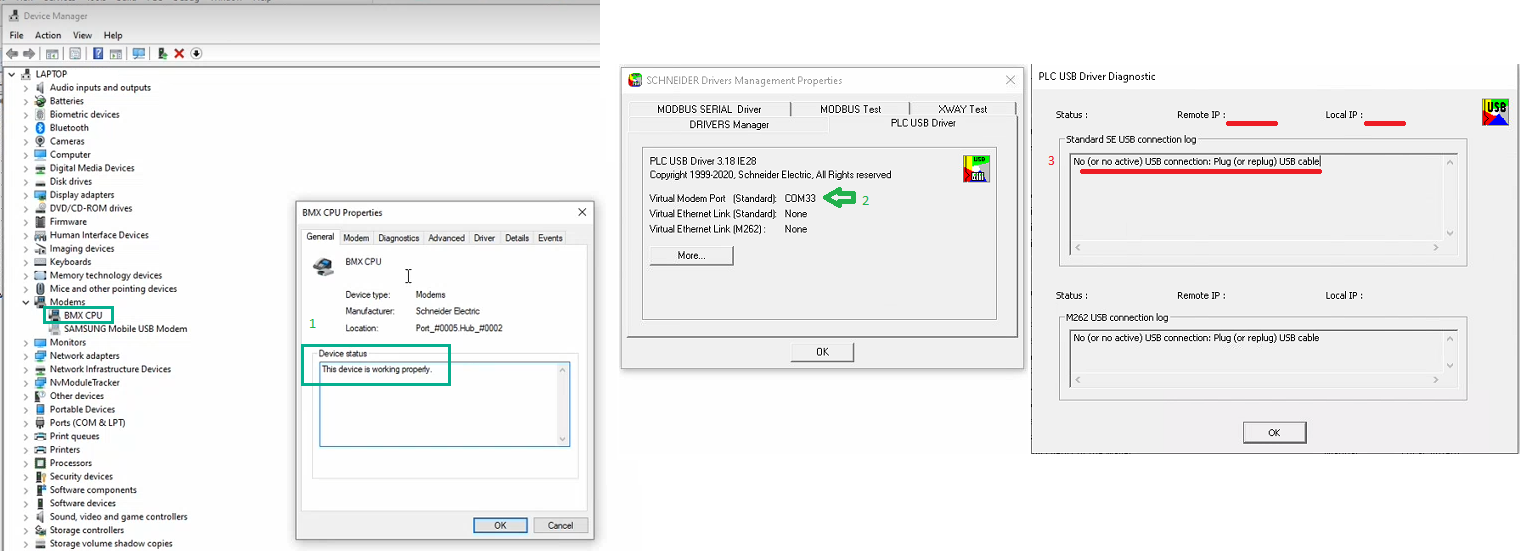The height and width of the screenshot is (551, 1521).
Task: Click the Device Manager title bar icon
Action: point(12,16)
